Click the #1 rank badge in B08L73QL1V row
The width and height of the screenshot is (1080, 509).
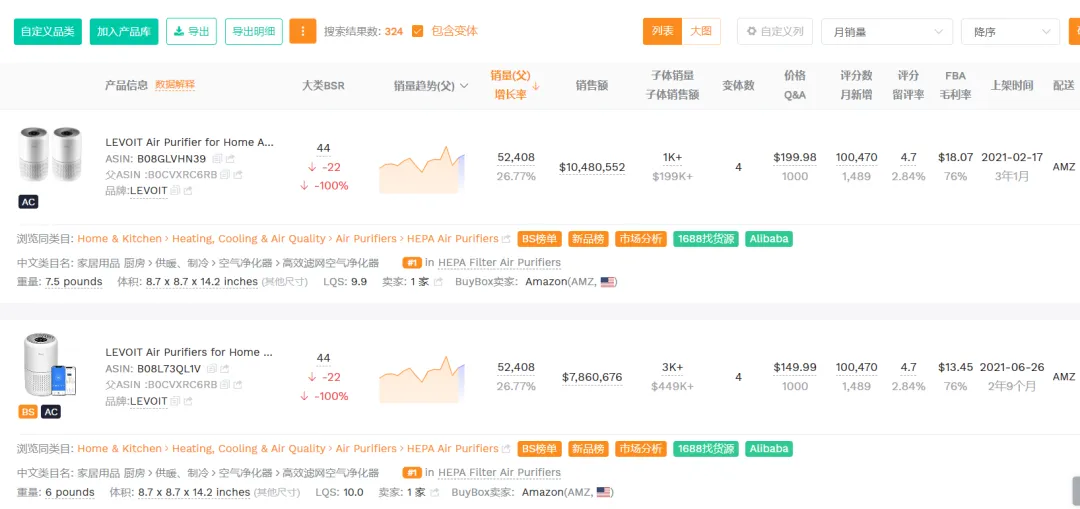coord(412,473)
